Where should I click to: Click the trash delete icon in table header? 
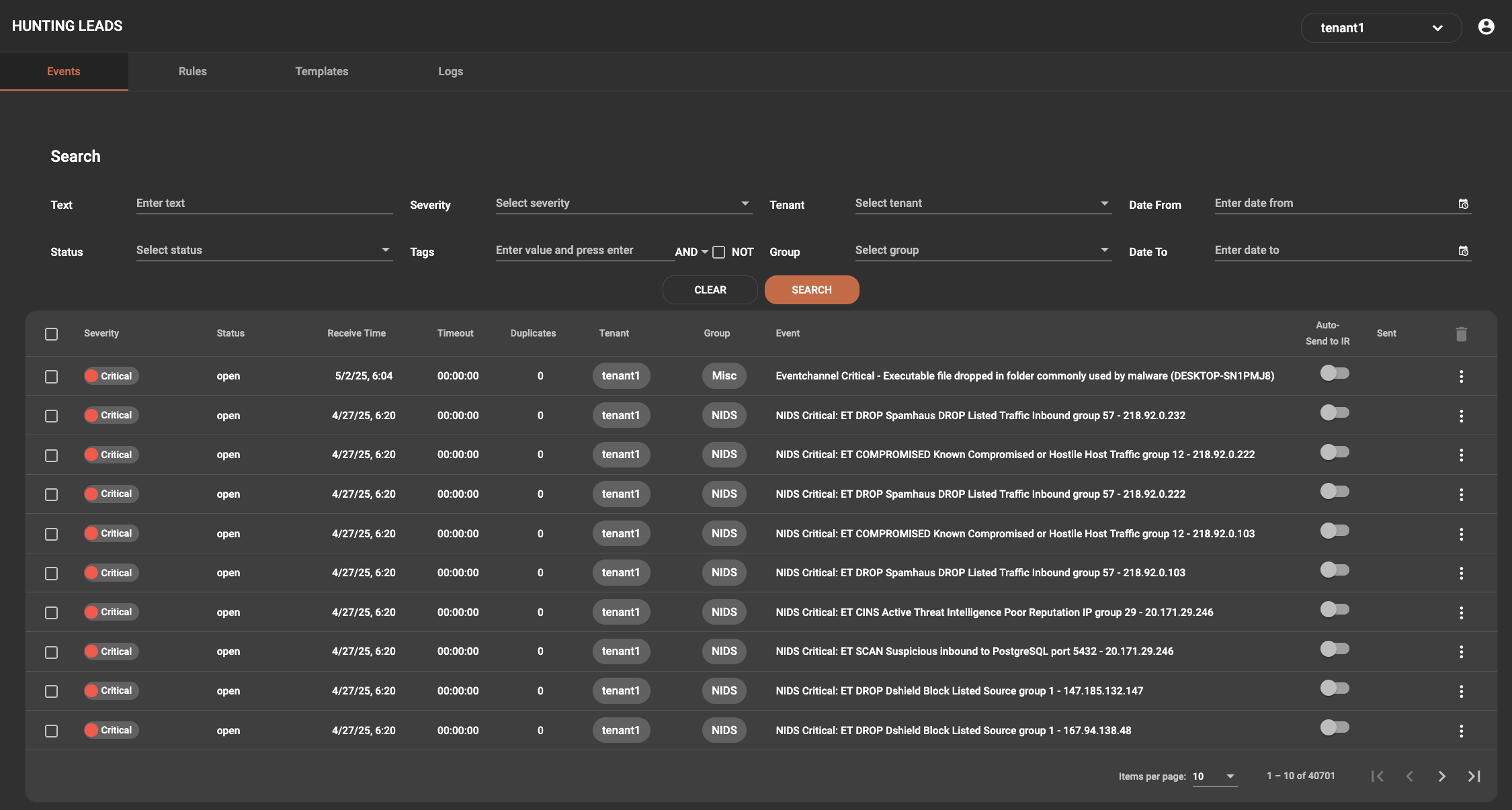coord(1461,334)
